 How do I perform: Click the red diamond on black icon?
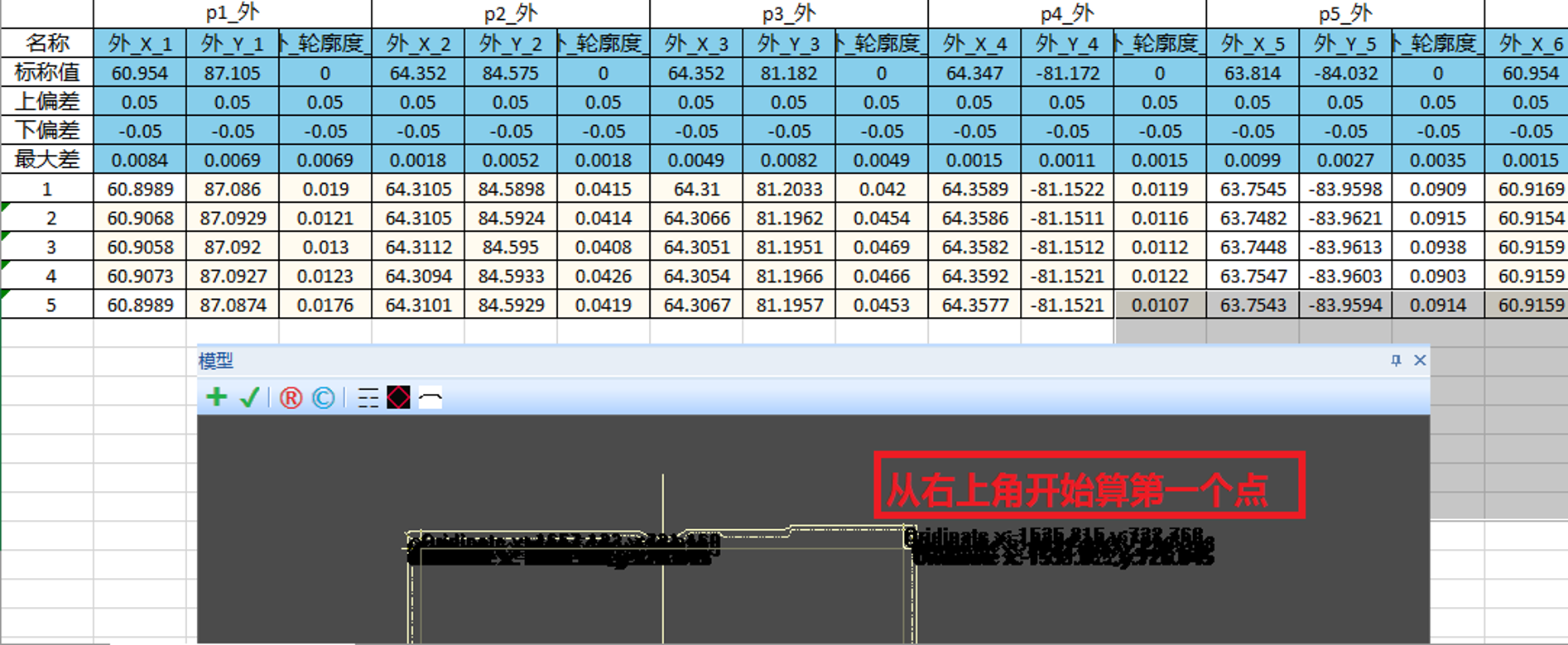pyautogui.click(x=399, y=398)
